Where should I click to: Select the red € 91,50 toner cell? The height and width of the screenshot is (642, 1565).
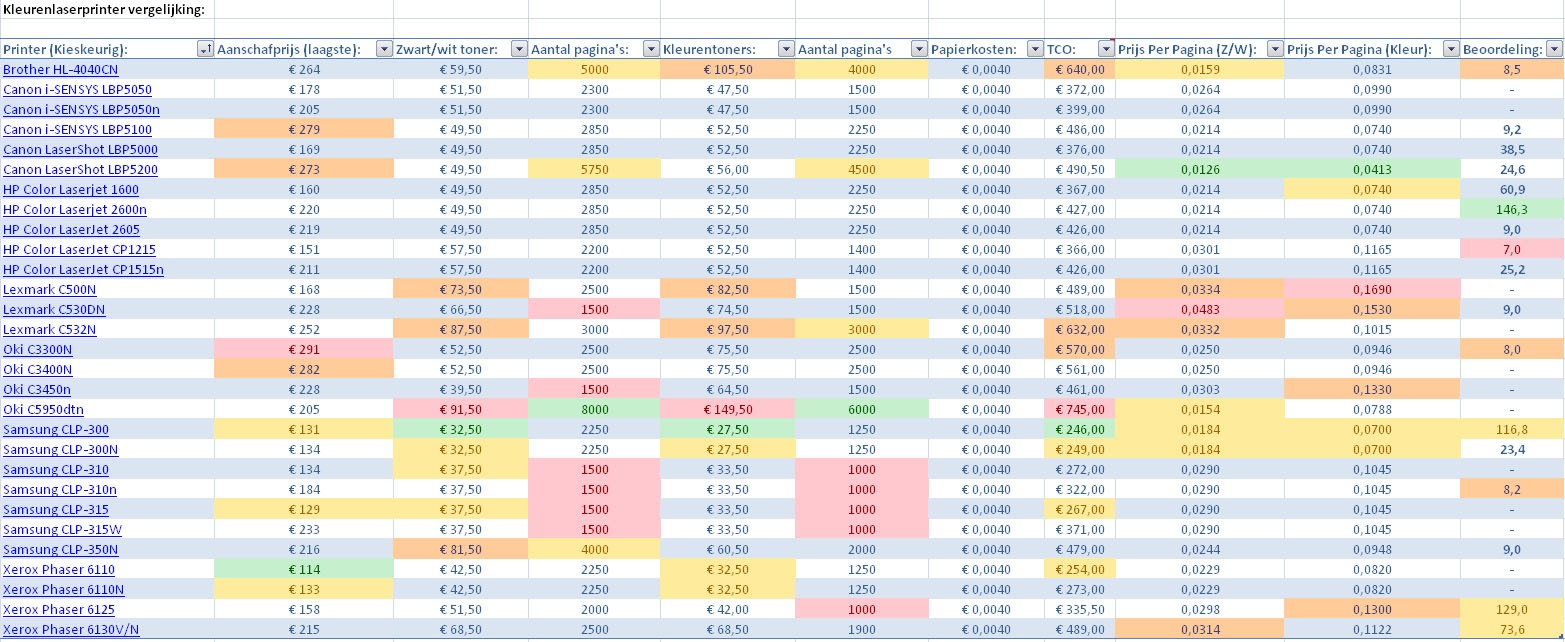pos(461,410)
